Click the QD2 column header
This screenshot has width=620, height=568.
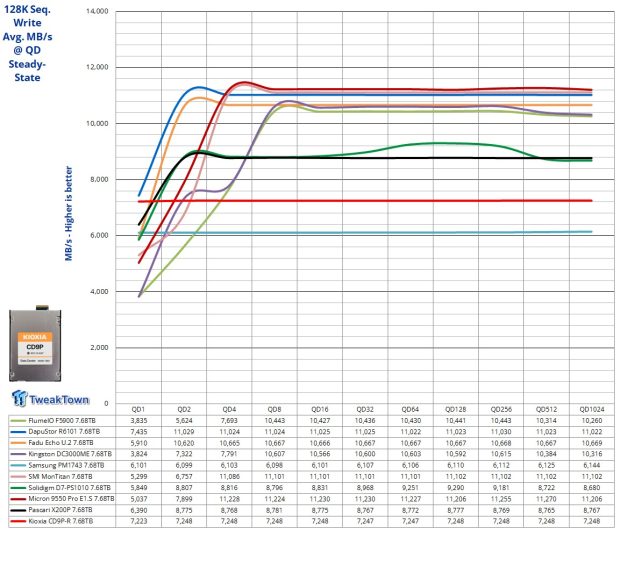click(x=184, y=409)
